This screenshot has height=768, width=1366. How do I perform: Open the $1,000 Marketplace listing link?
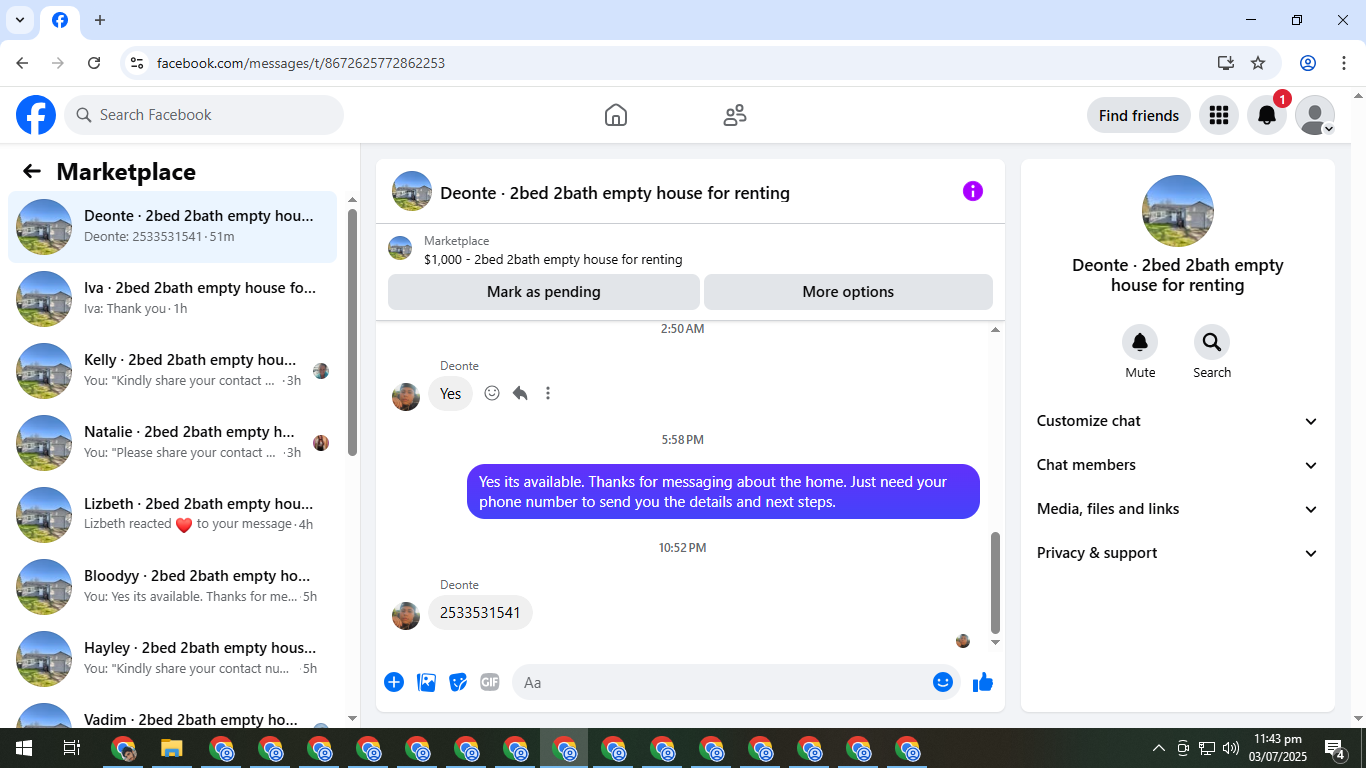[x=553, y=259]
